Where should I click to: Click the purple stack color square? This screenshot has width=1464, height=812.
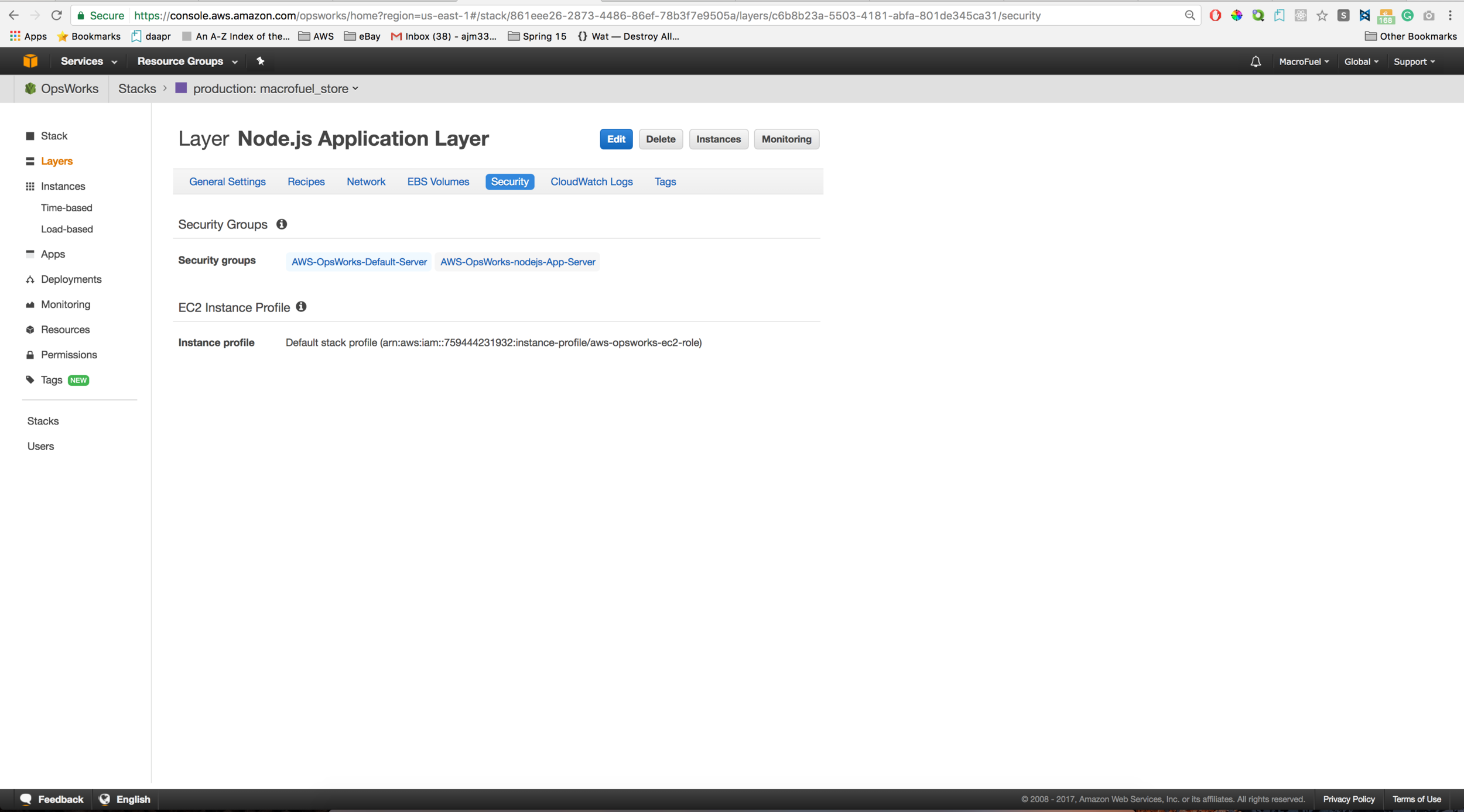181,88
